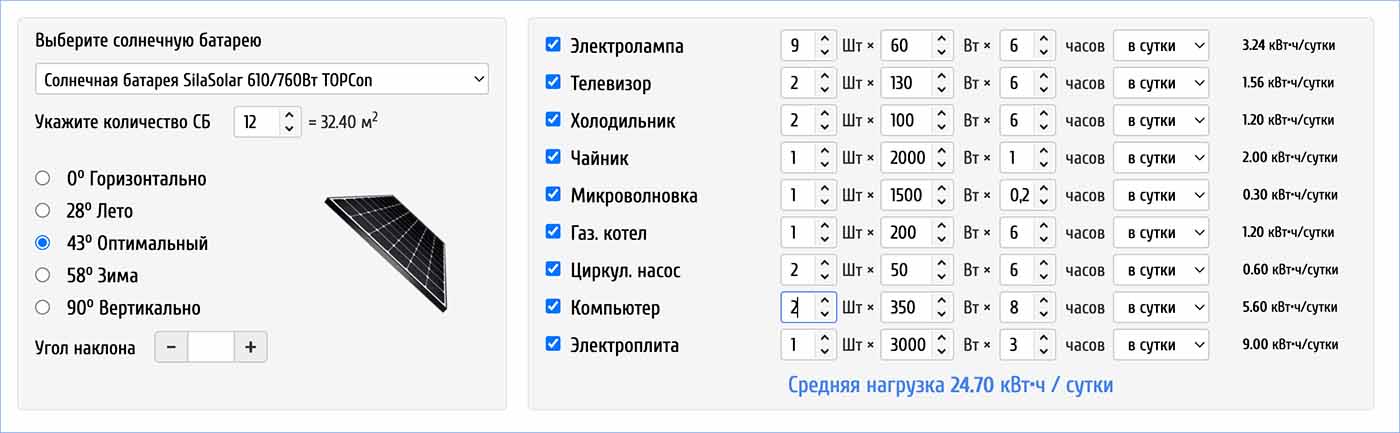This screenshot has width=1400, height=433.
Task: Open the Холодильник period dropdown
Action: pyautogui.click(x=1160, y=120)
